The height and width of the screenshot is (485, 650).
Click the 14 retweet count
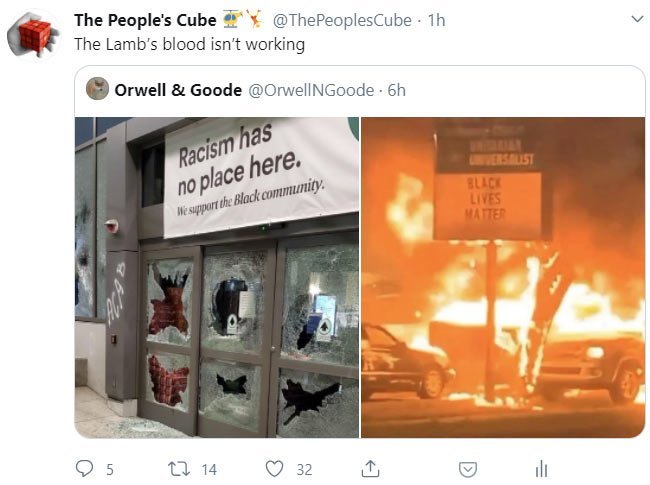209,470
